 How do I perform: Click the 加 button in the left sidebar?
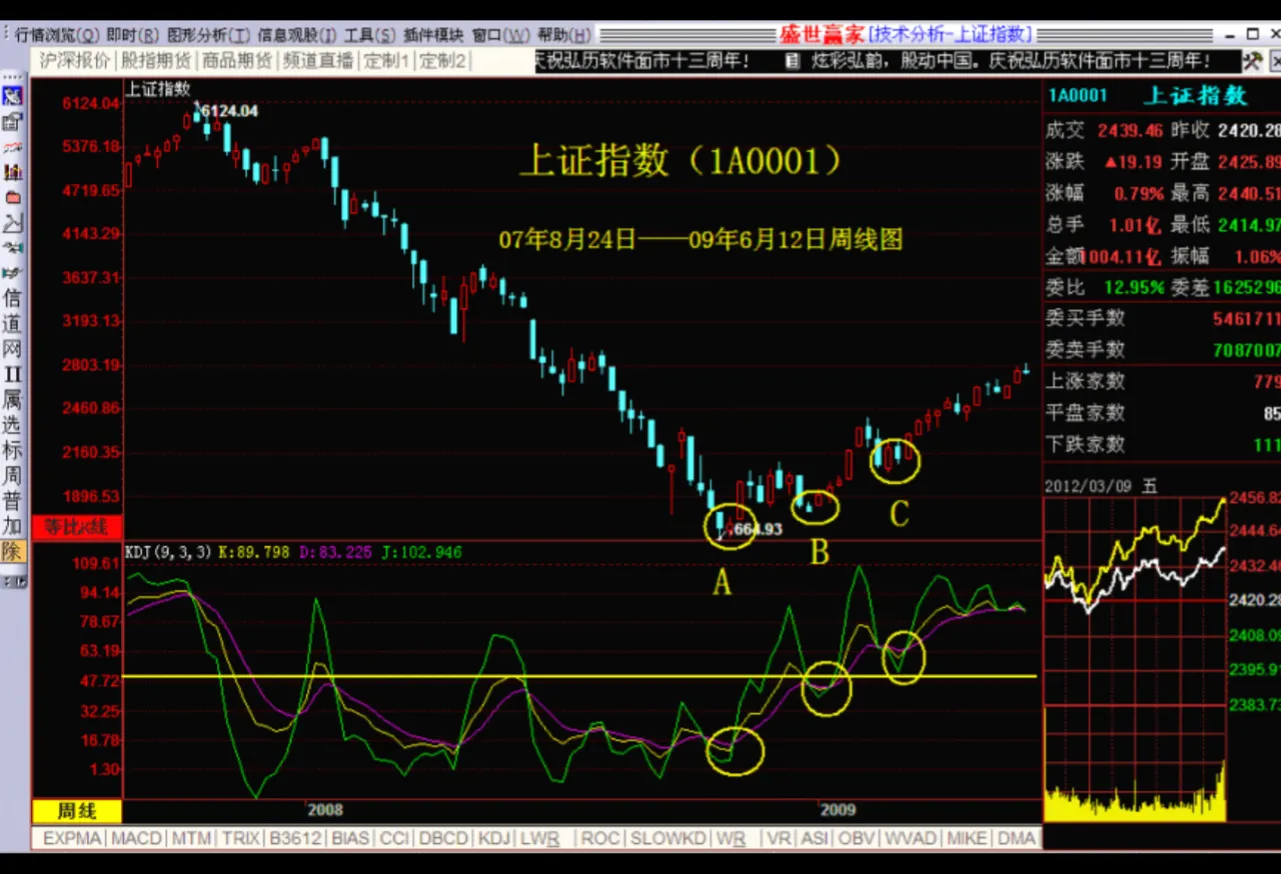click(x=12, y=525)
